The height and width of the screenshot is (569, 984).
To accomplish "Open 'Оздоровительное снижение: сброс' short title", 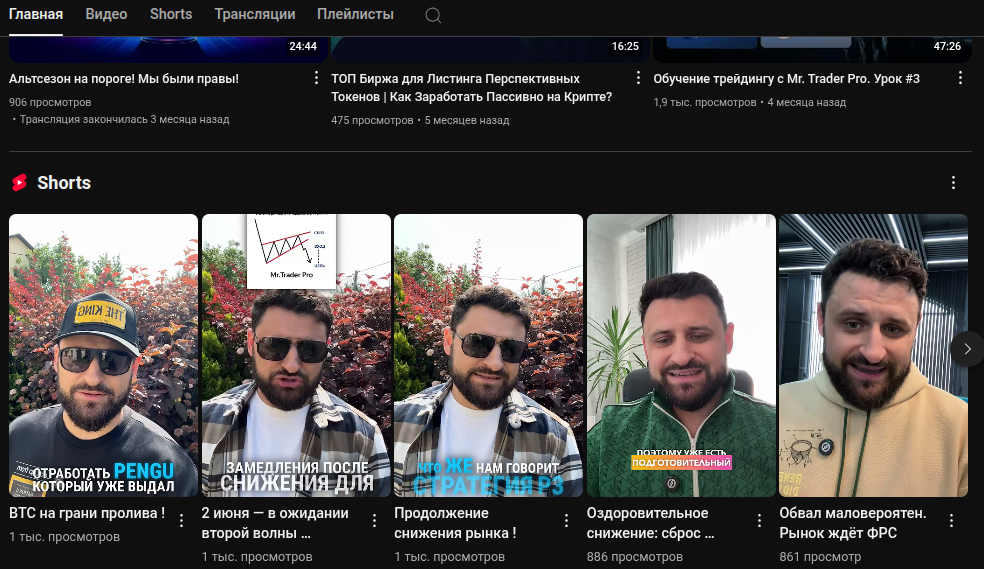I will pos(650,523).
